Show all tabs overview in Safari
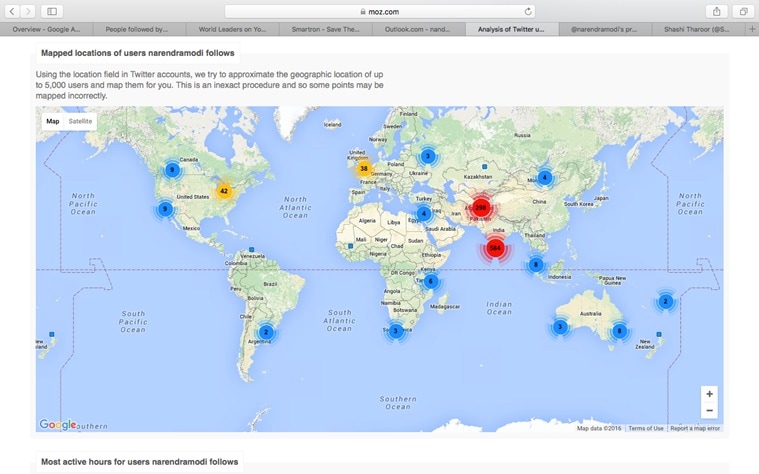The image size is (759, 474). point(743,11)
